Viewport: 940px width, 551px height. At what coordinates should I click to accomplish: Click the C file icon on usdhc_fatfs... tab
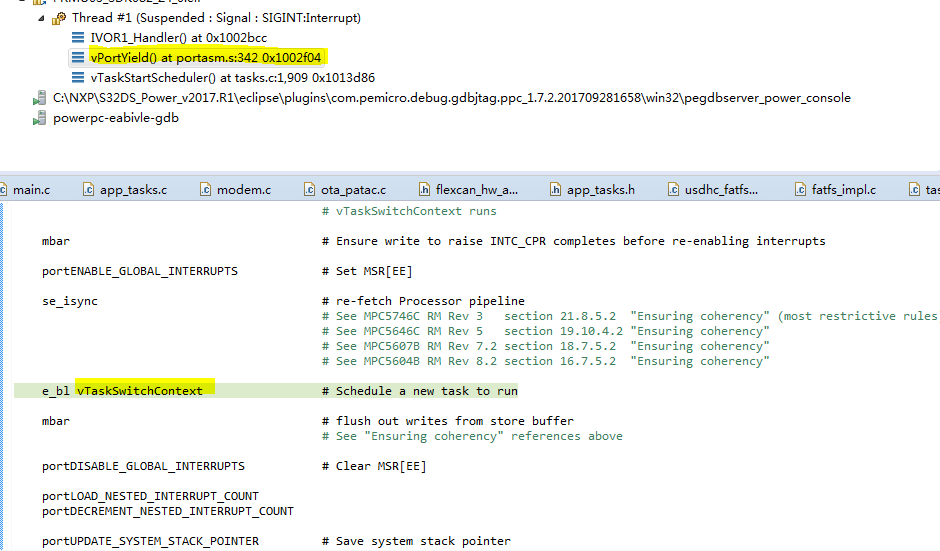673,190
